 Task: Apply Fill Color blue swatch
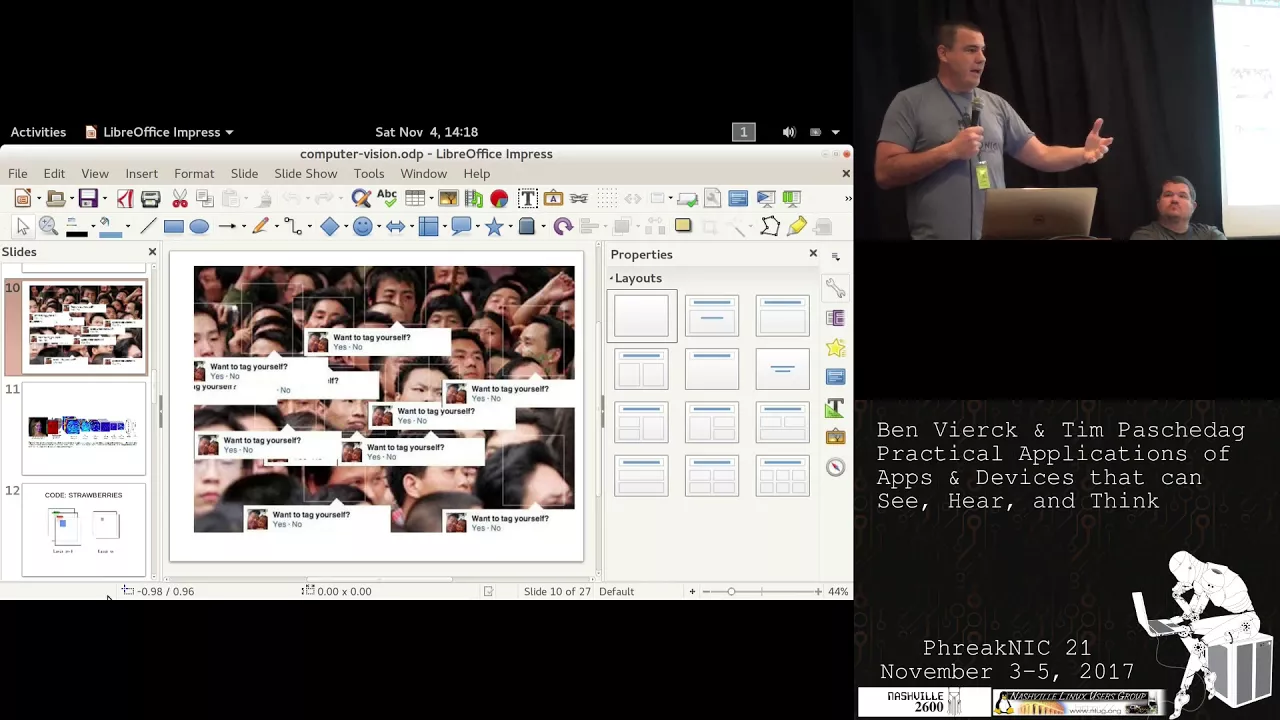point(110,228)
